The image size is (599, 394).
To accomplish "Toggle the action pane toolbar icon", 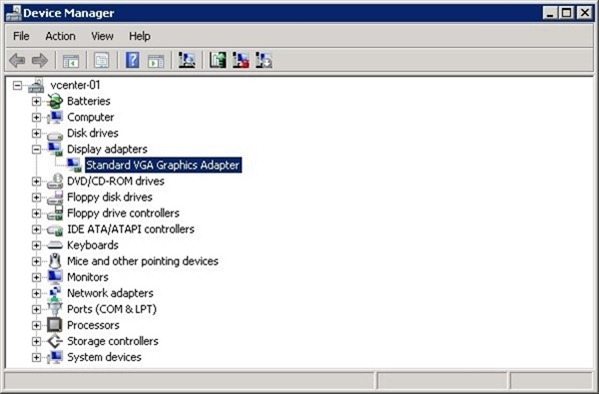I will coord(156,61).
